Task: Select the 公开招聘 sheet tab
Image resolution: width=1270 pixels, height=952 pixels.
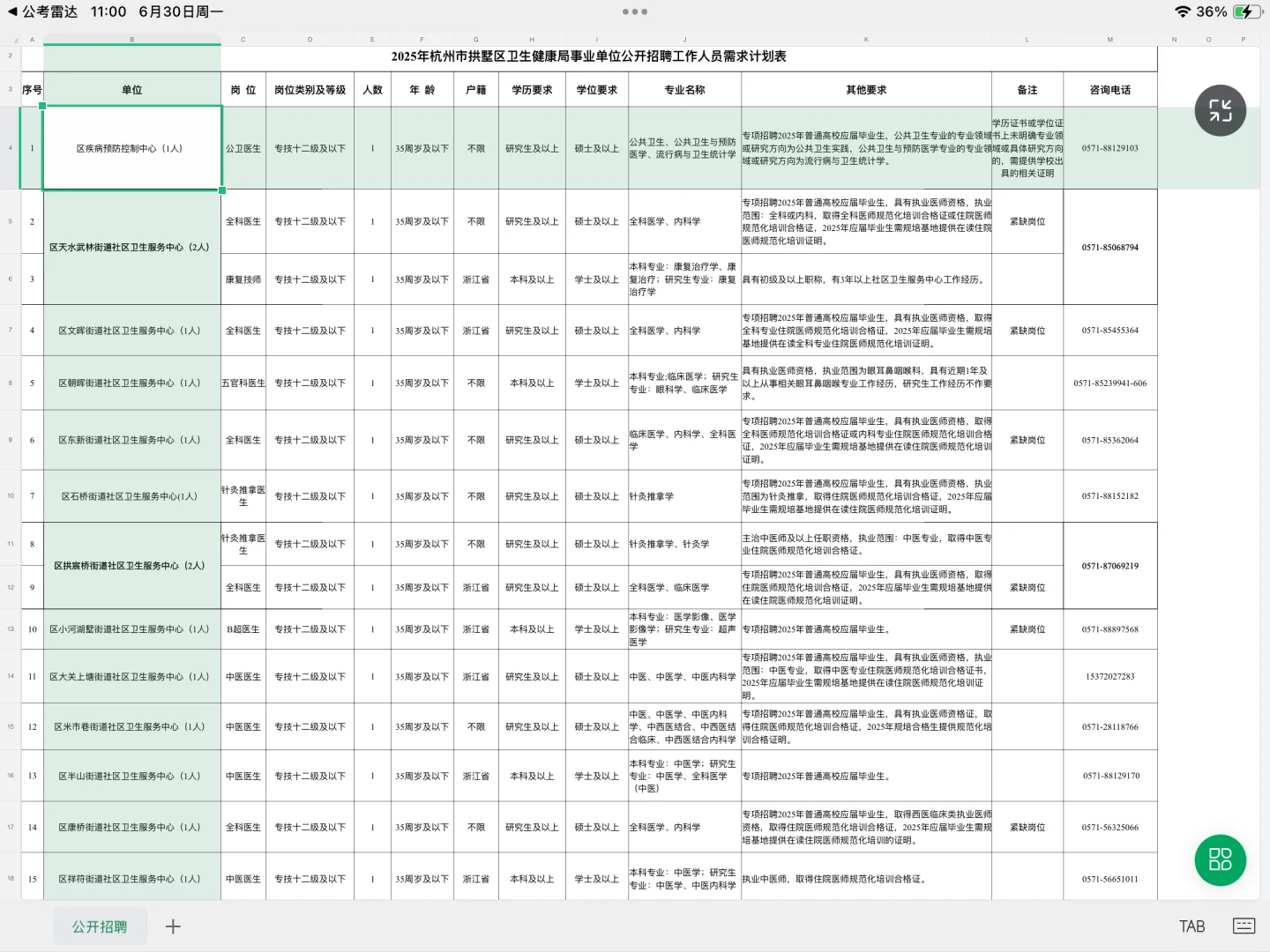Action: tap(100, 926)
